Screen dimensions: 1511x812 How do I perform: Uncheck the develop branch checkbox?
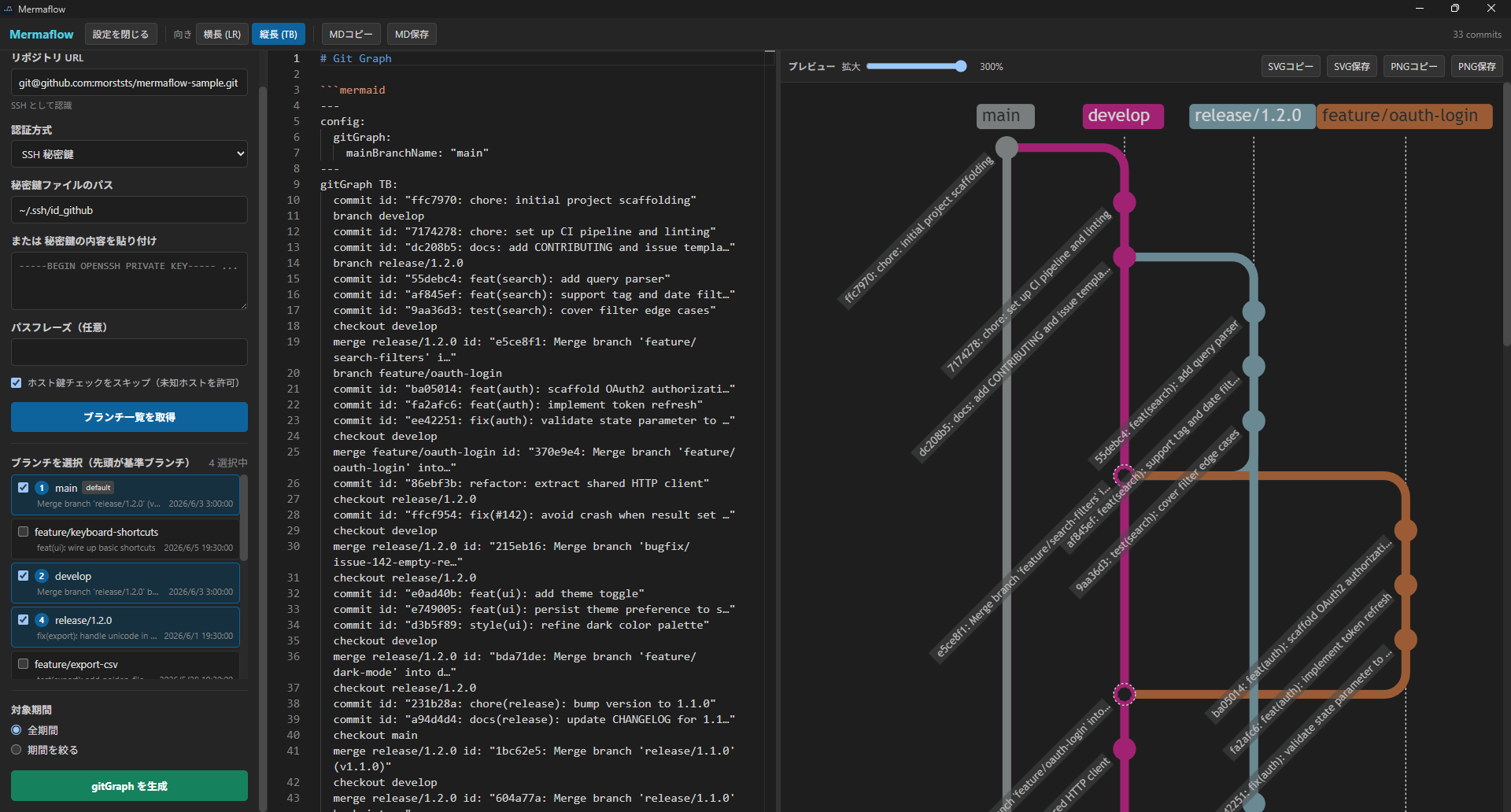click(x=24, y=576)
